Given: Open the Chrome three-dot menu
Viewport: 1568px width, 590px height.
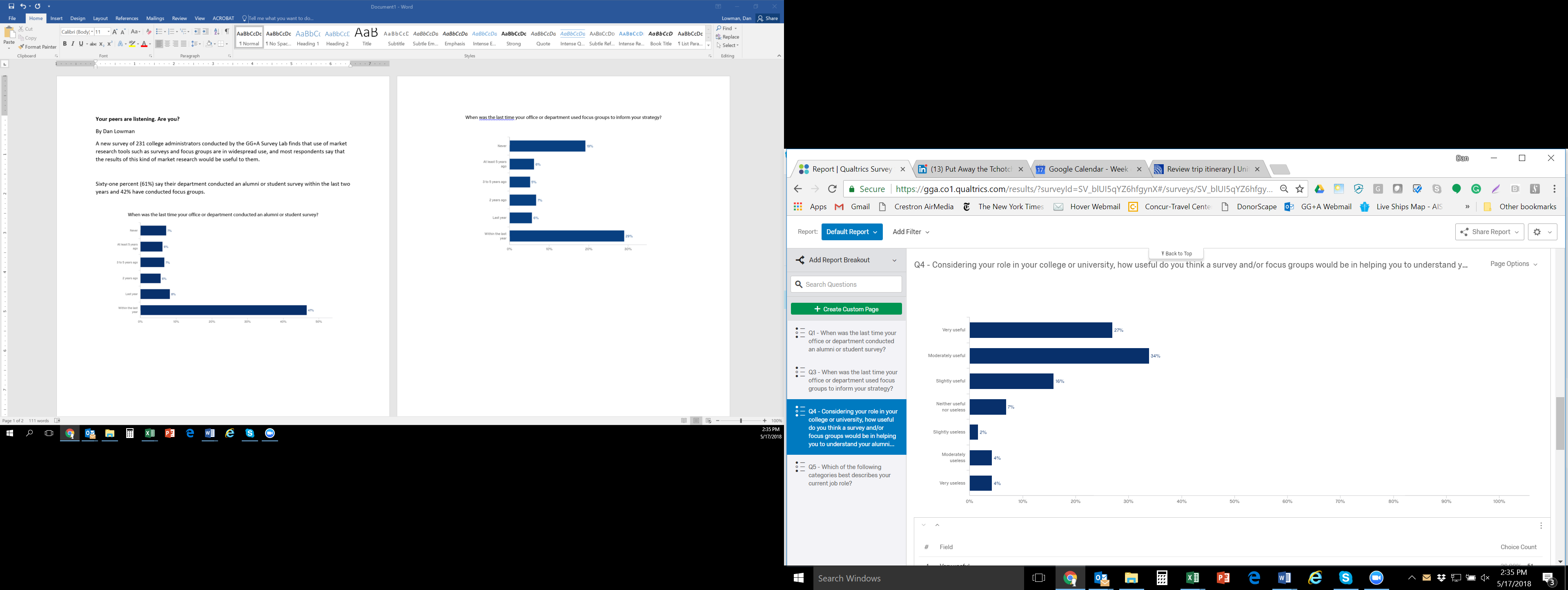Looking at the screenshot, I should [x=1554, y=189].
